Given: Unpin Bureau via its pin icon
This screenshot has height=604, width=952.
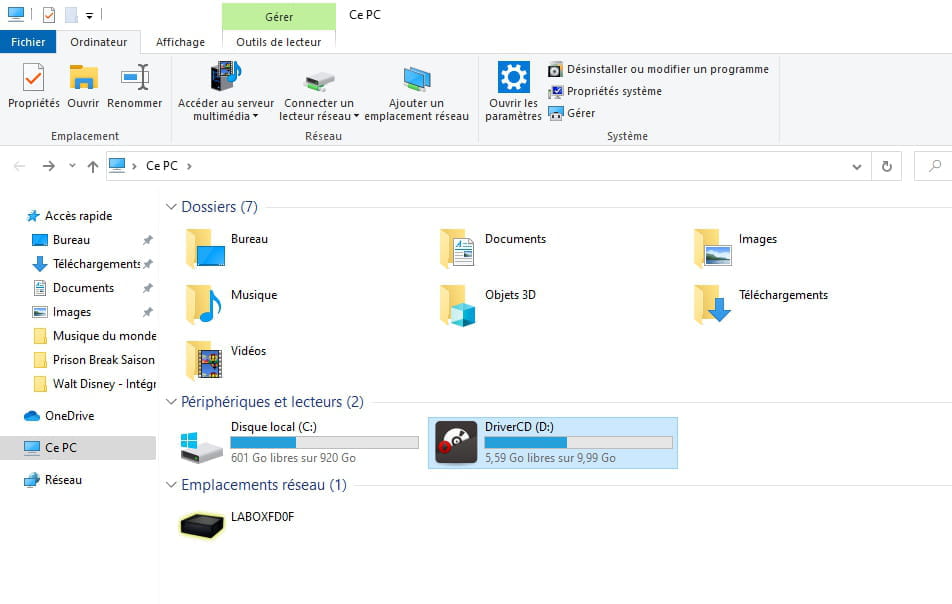Looking at the screenshot, I should point(148,240).
